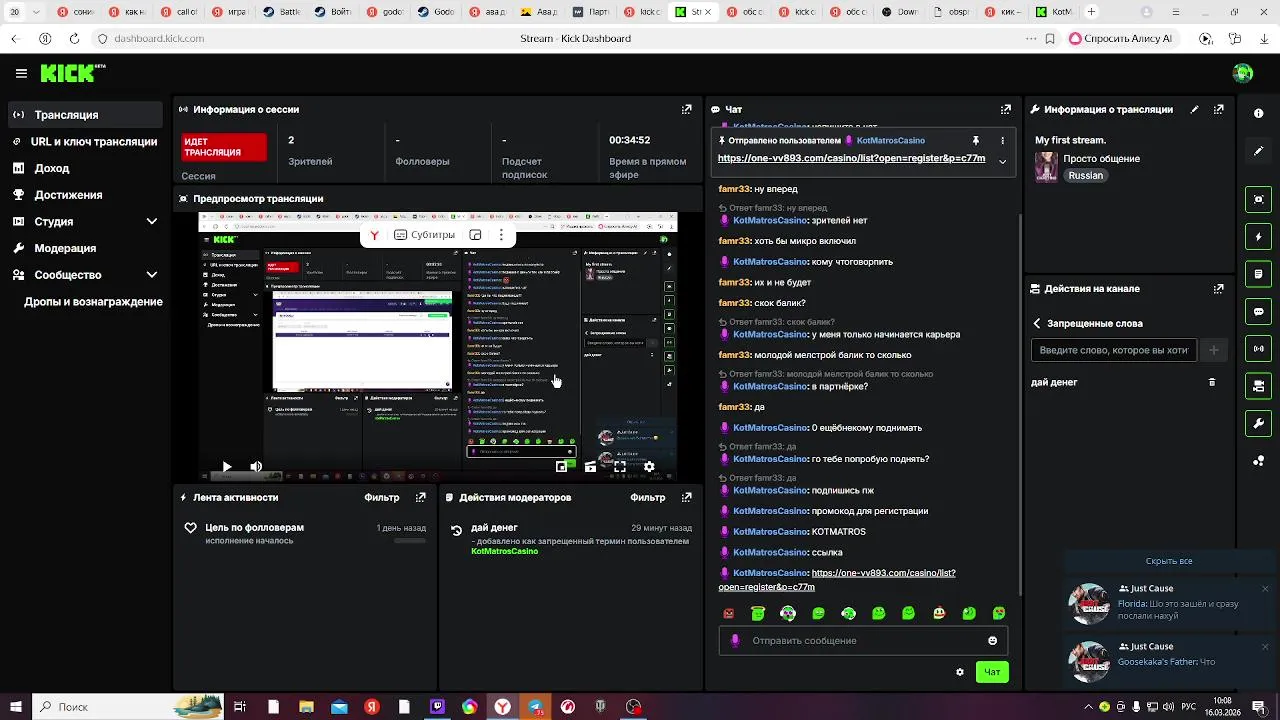Click the pencil icon in right rail
Screen dimensions: 1280x720
point(1259,151)
